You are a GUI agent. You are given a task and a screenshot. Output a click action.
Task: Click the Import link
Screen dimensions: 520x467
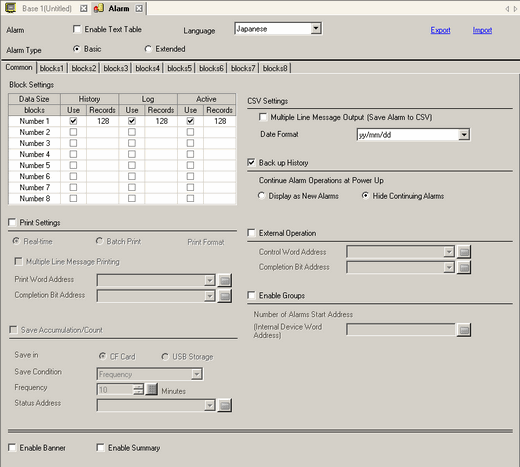482,30
